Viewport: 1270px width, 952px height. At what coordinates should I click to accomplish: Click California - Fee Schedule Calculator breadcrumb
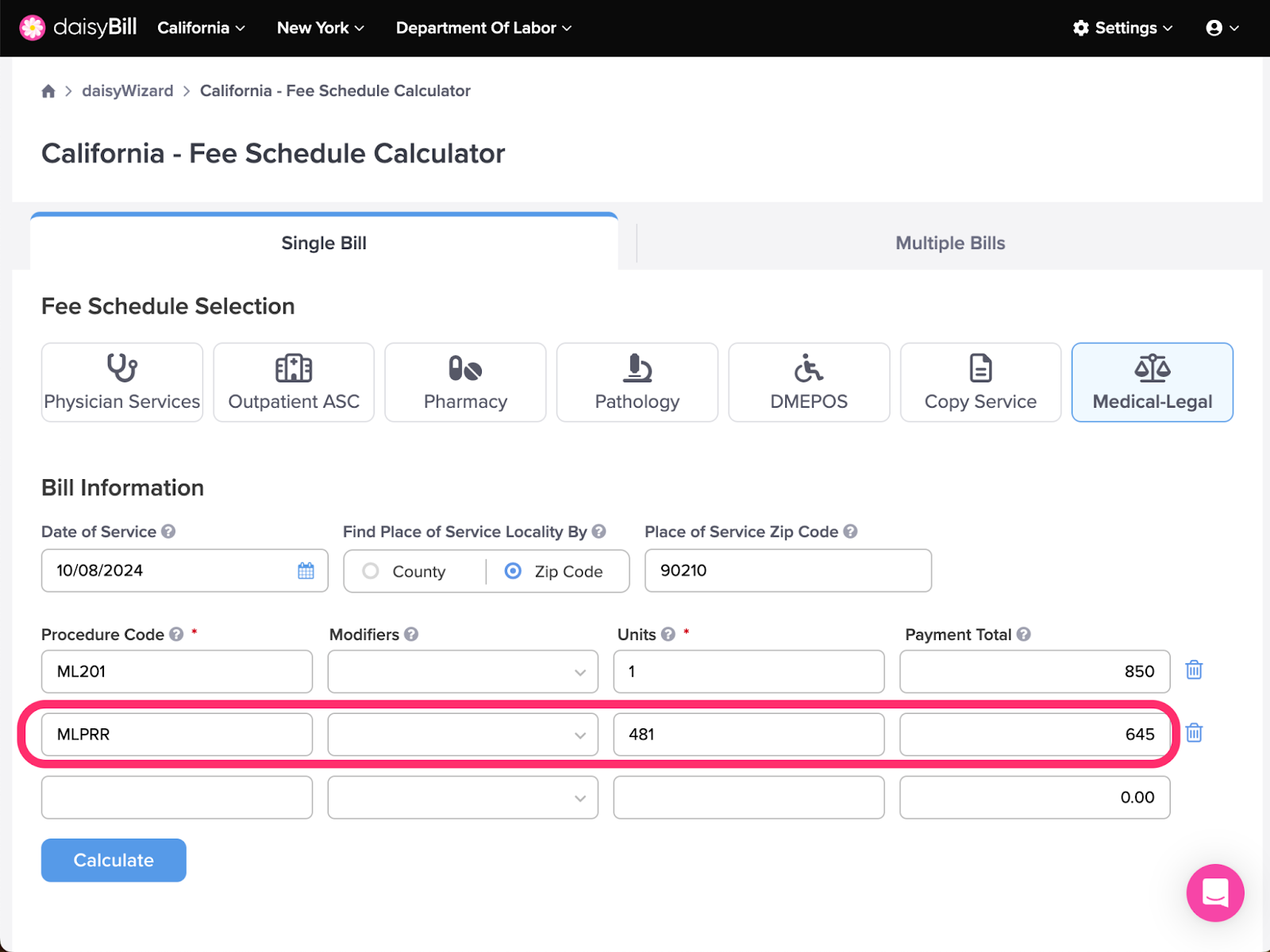tap(335, 91)
